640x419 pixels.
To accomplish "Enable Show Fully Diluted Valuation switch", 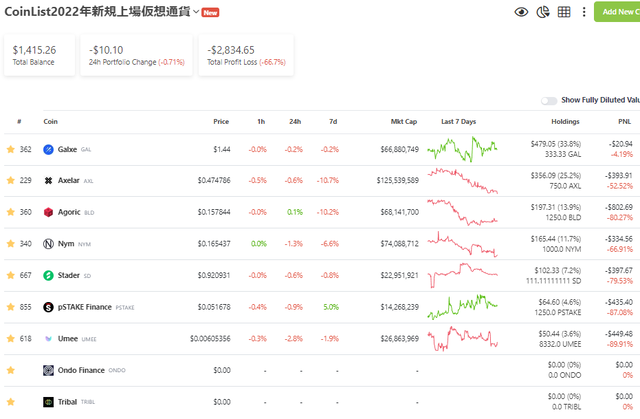I will (x=549, y=100).
